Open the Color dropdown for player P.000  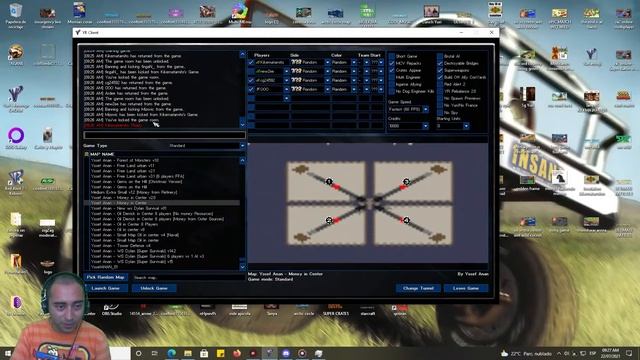click(353, 89)
